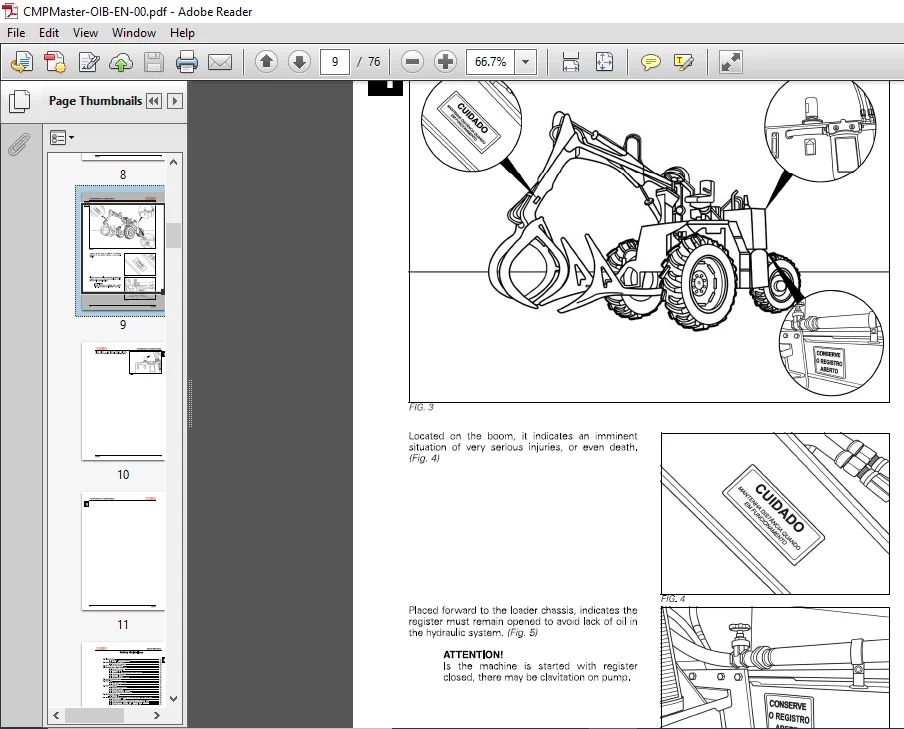Zoom out with the minus button
Viewport: 904px width, 729px height.
tap(412, 61)
